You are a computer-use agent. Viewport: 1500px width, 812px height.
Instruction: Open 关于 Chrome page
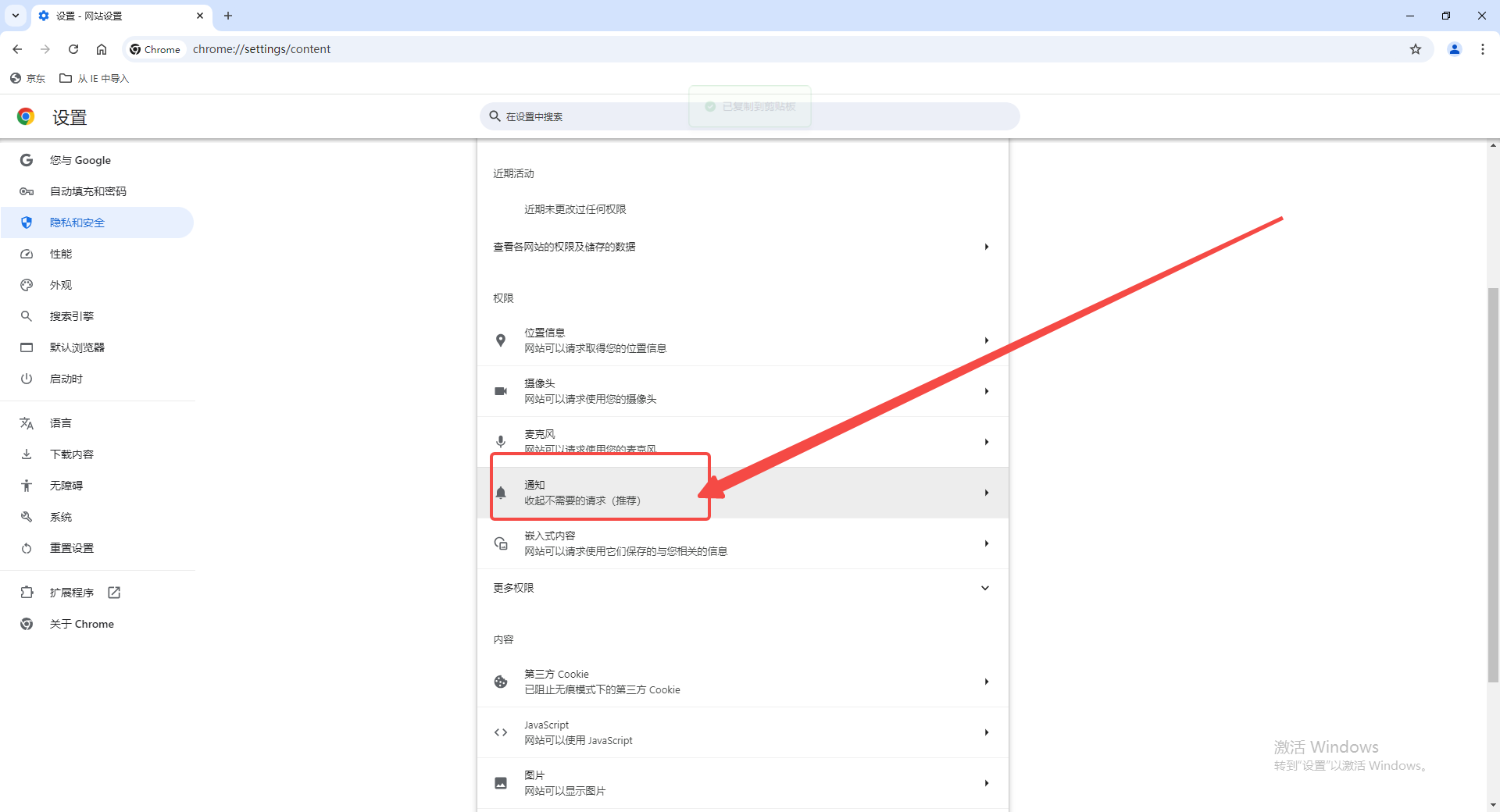(x=98, y=624)
